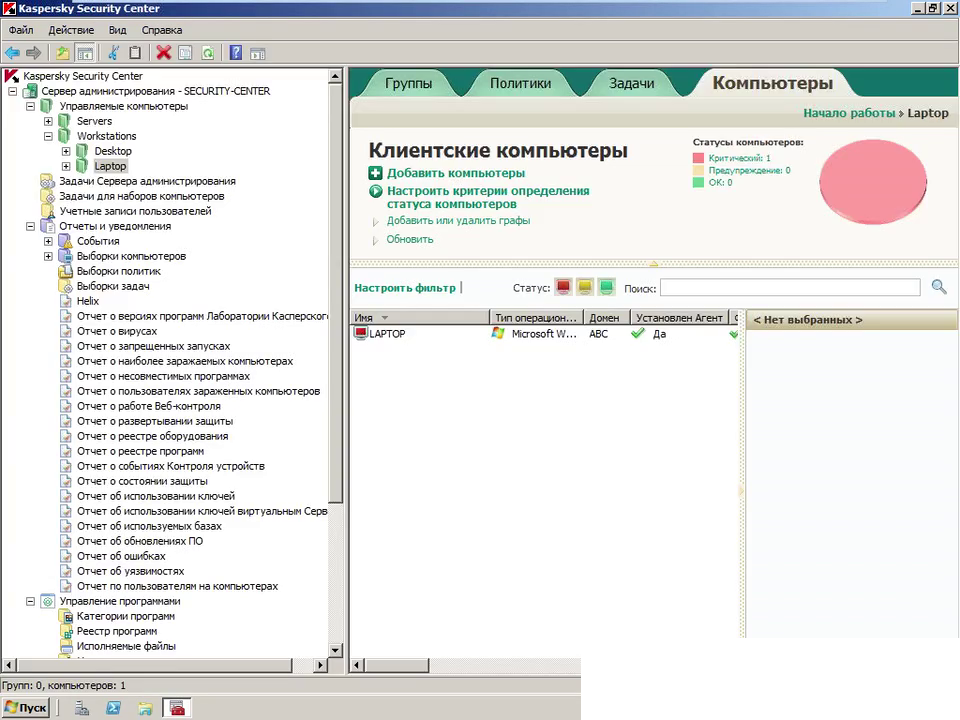
Task: Click the Критический red legend swatch
Action: coord(698,158)
